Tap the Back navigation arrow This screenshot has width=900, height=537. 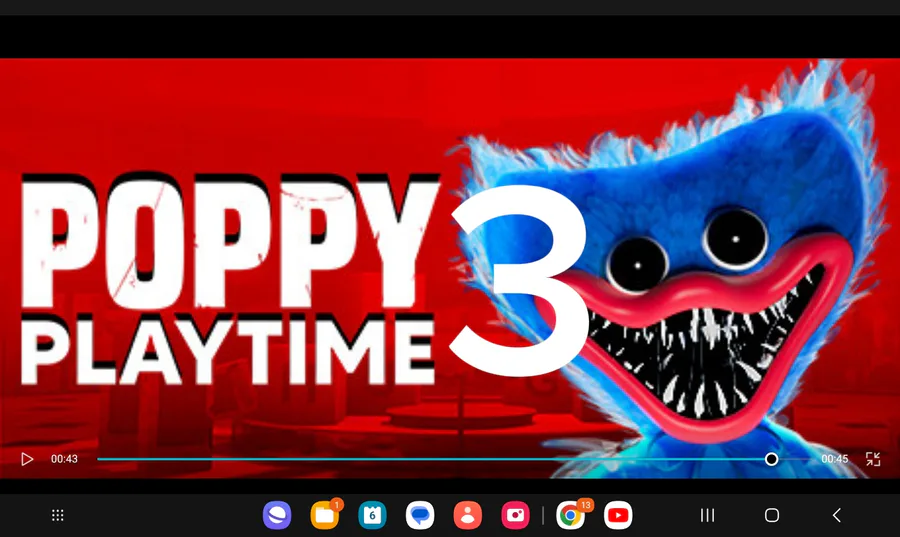[x=837, y=515]
